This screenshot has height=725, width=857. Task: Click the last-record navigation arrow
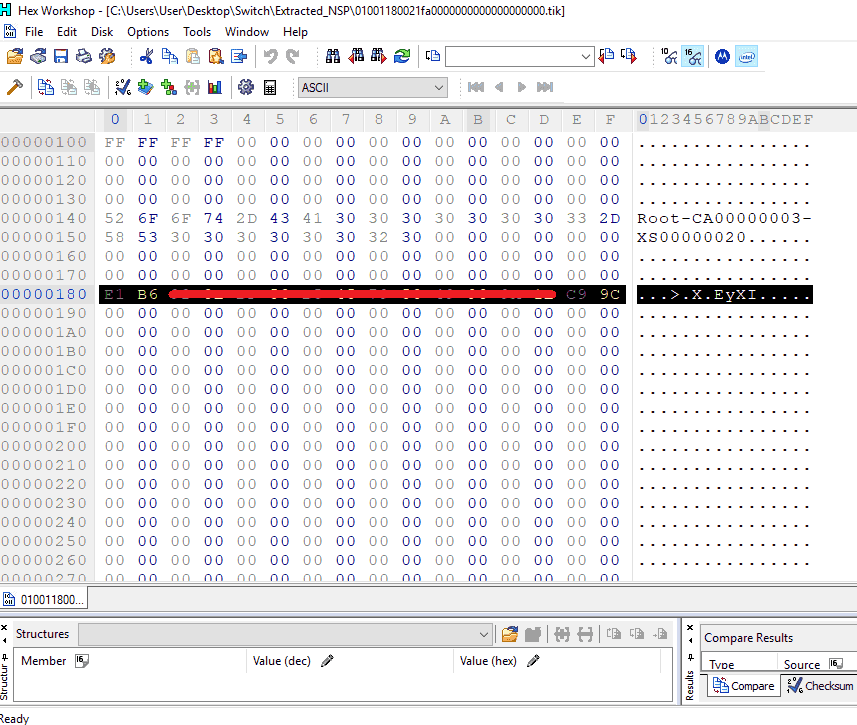[545, 87]
